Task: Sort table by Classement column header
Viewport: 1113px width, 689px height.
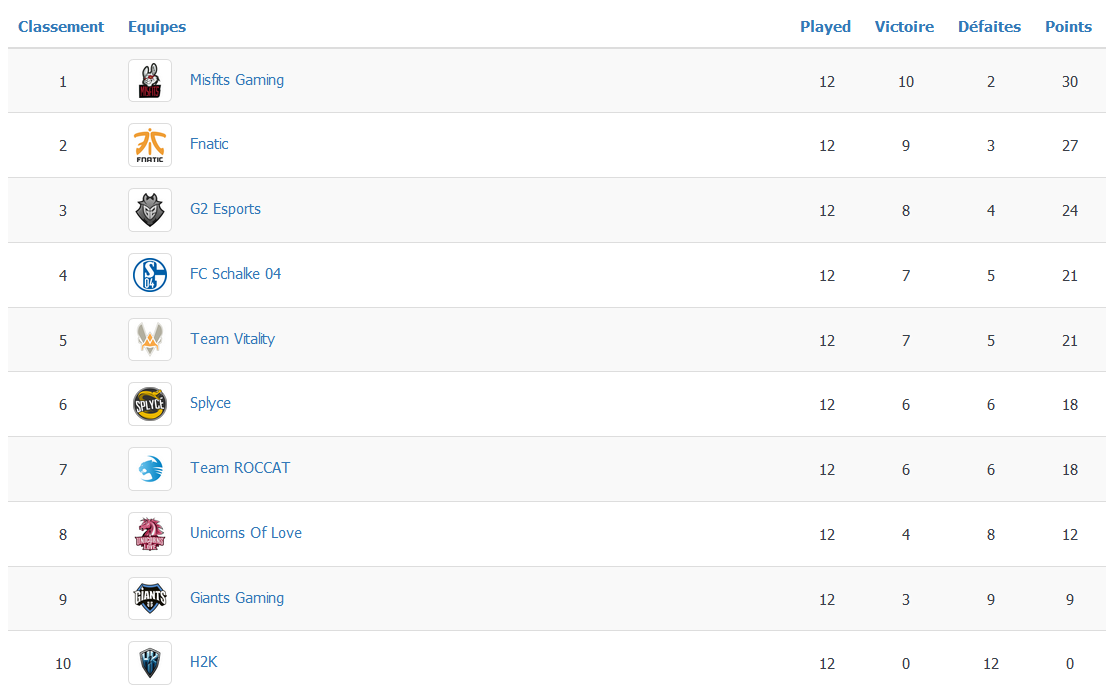Action: point(61,27)
